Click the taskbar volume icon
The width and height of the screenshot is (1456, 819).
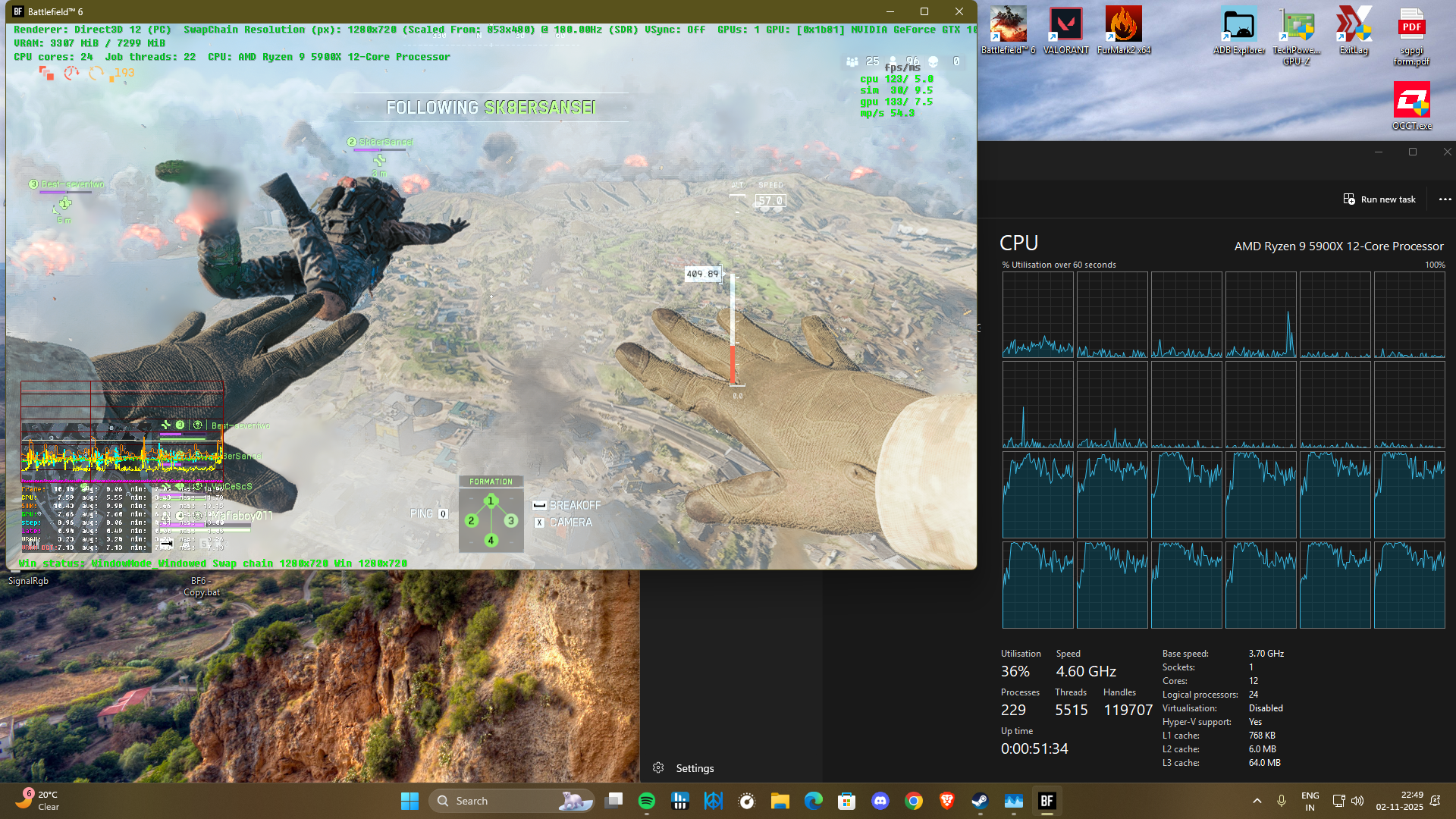click(x=1357, y=801)
